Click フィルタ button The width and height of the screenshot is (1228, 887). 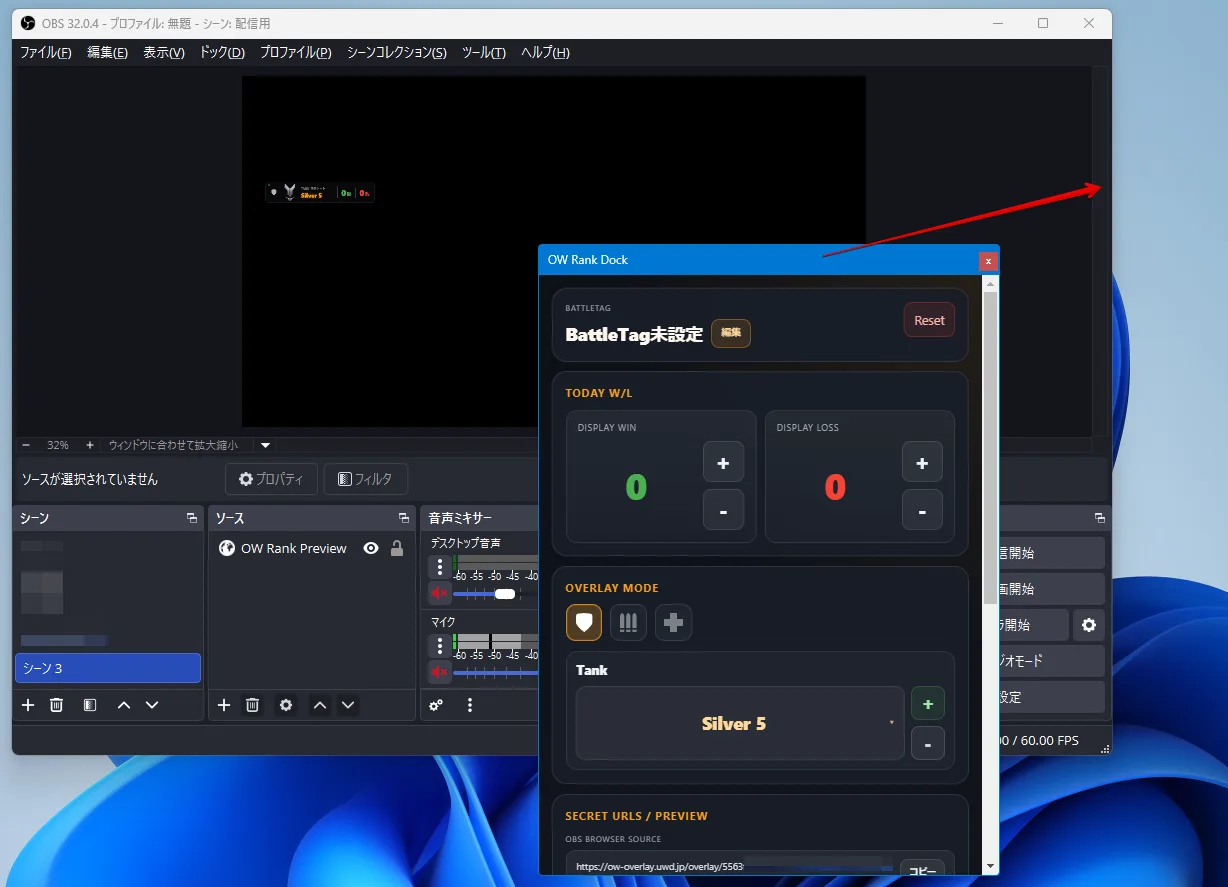365,479
